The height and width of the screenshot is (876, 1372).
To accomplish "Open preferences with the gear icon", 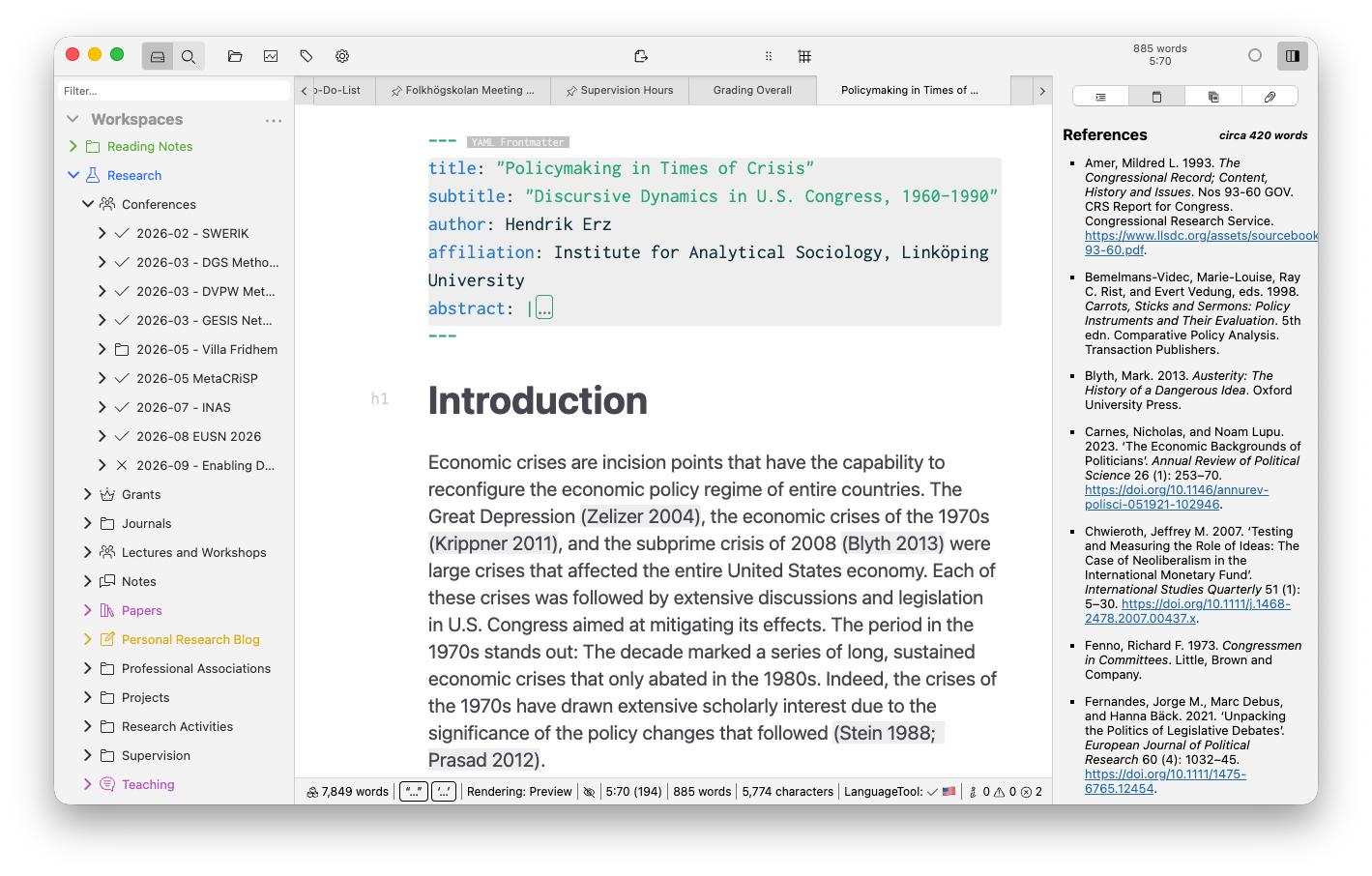I will 342,56.
